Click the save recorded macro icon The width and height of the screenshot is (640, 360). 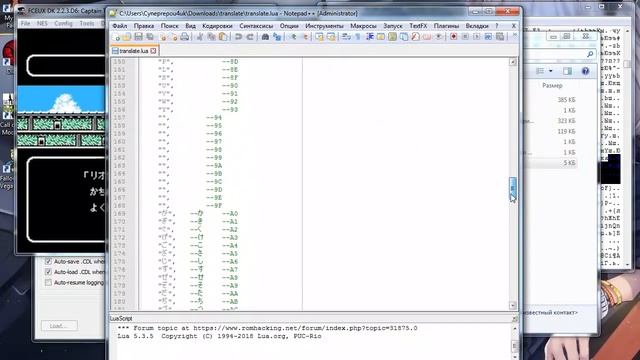click(500, 37)
